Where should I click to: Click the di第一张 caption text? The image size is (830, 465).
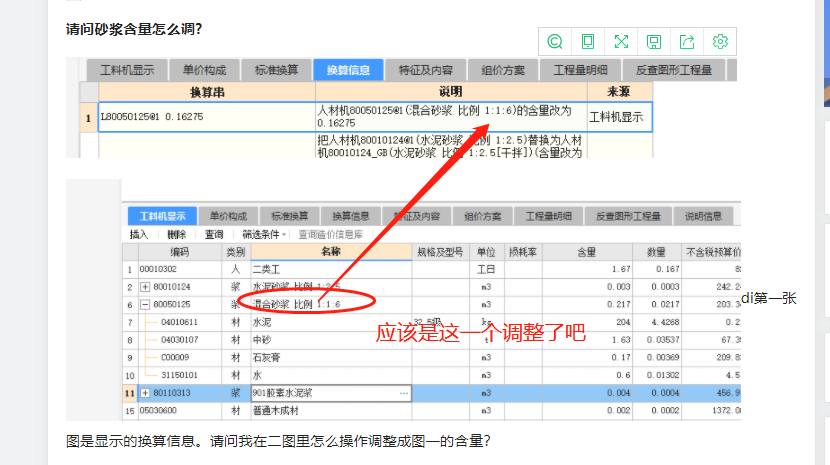[x=769, y=298]
